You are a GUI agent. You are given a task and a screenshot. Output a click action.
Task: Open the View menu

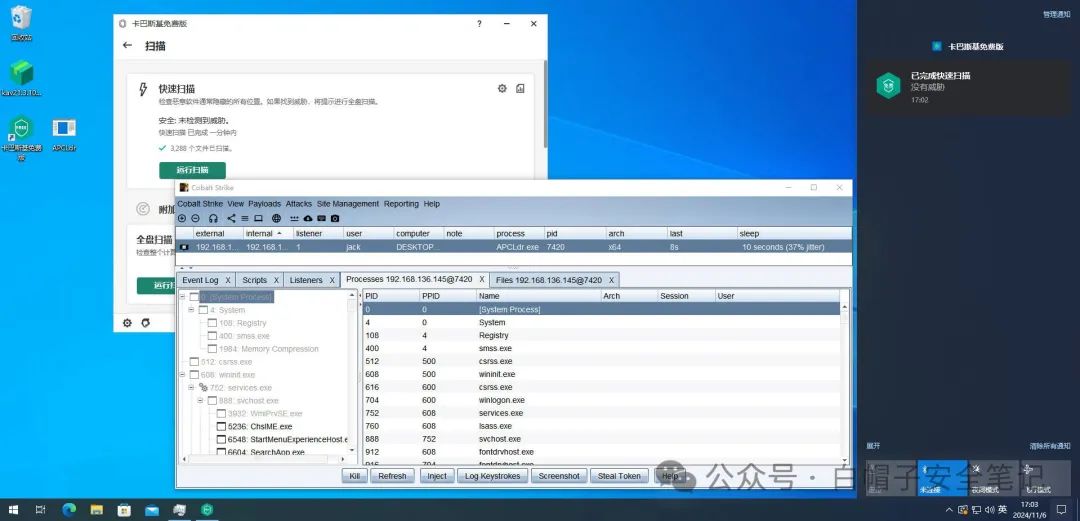(x=236, y=204)
